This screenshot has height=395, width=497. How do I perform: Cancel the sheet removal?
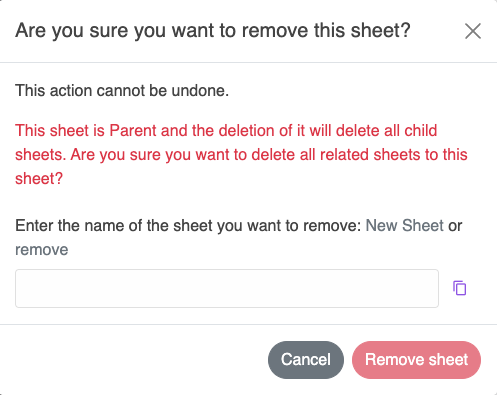coord(306,360)
